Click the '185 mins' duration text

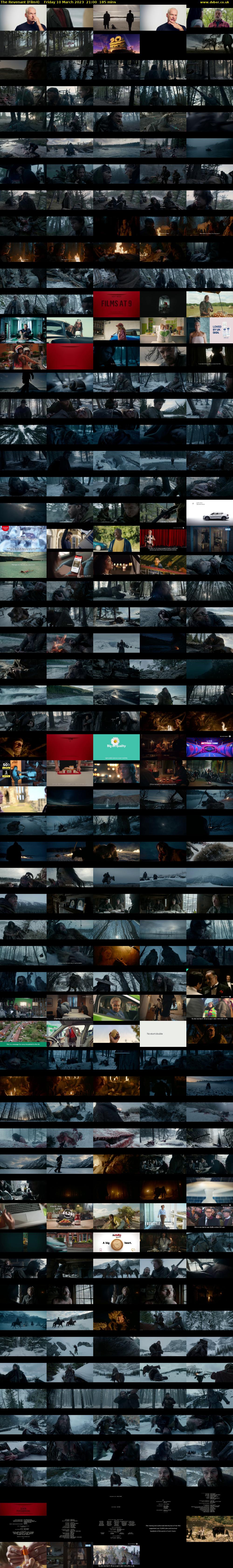pyautogui.click(x=107, y=2)
